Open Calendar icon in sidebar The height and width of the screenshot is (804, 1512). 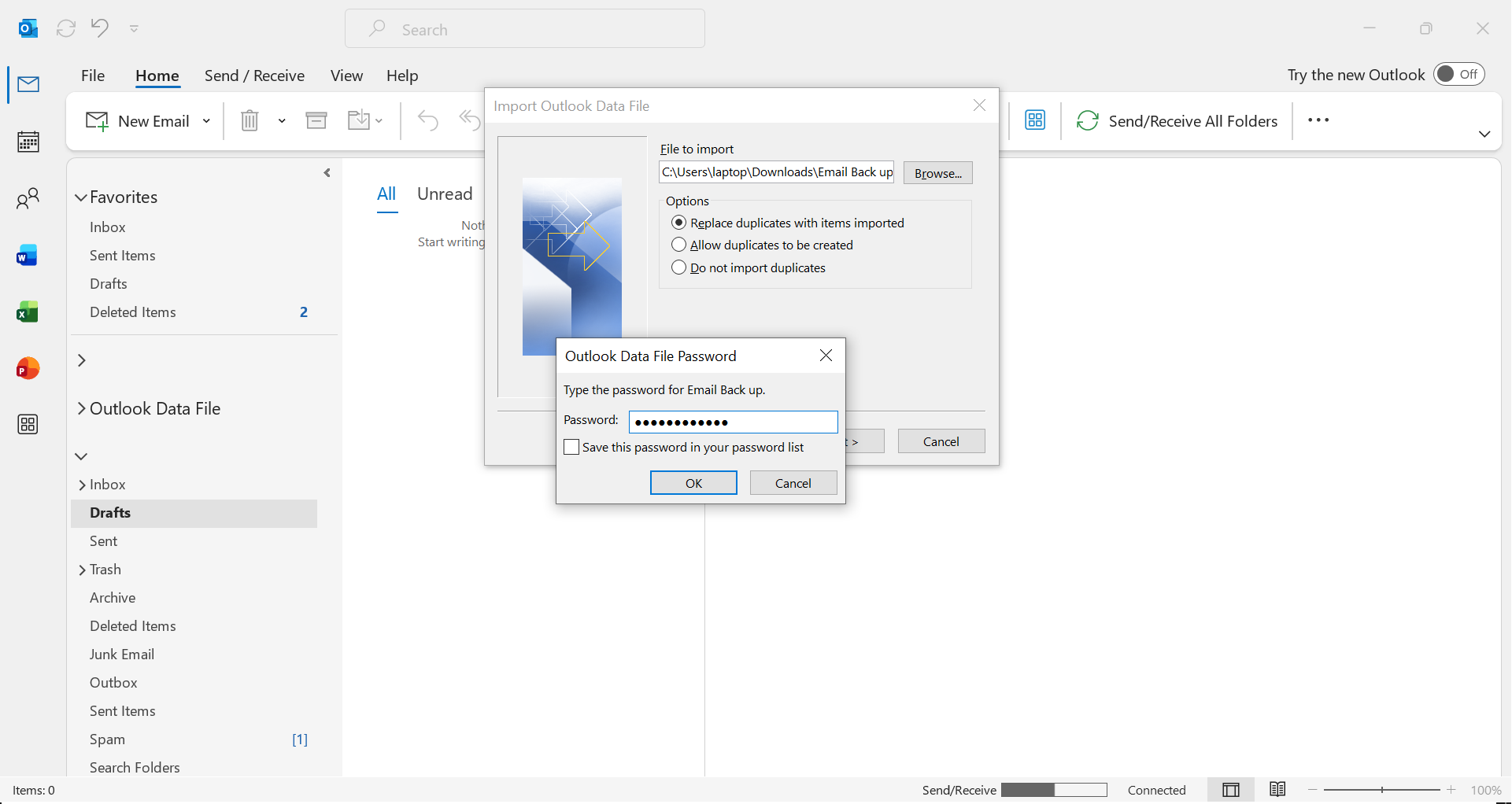(28, 142)
